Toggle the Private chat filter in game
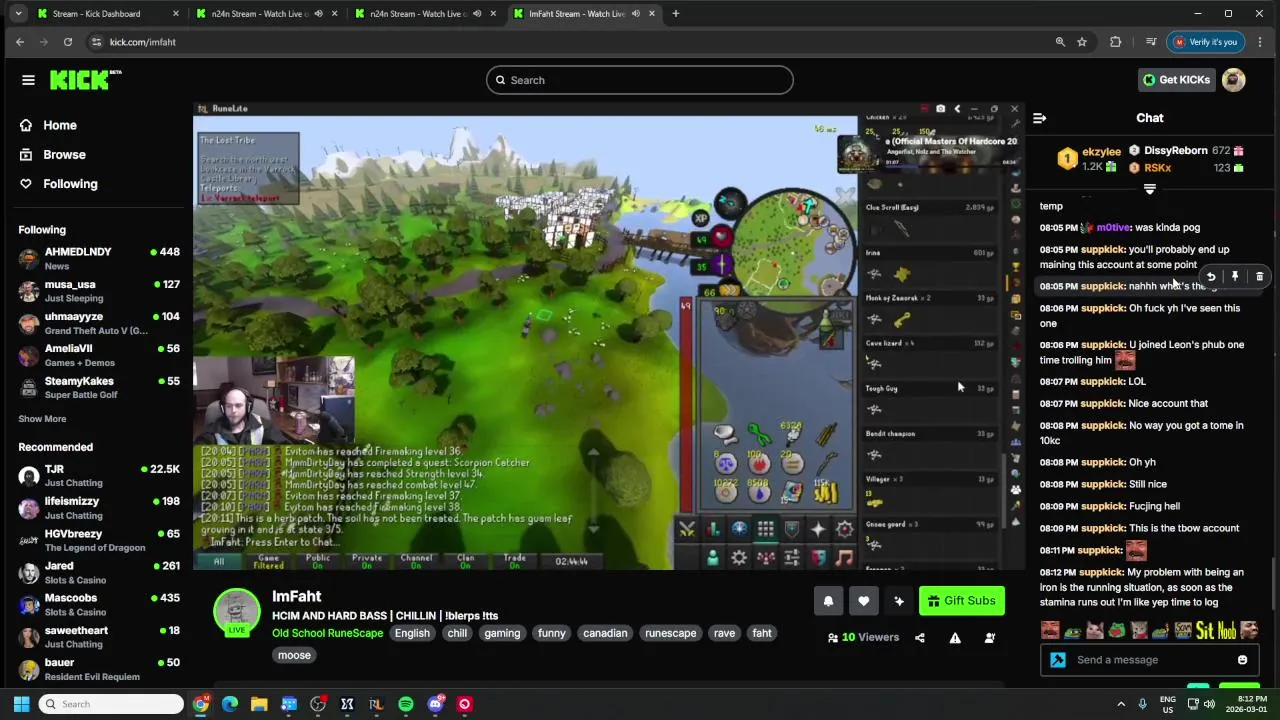Image resolution: width=1280 pixels, height=720 pixels. (367, 561)
